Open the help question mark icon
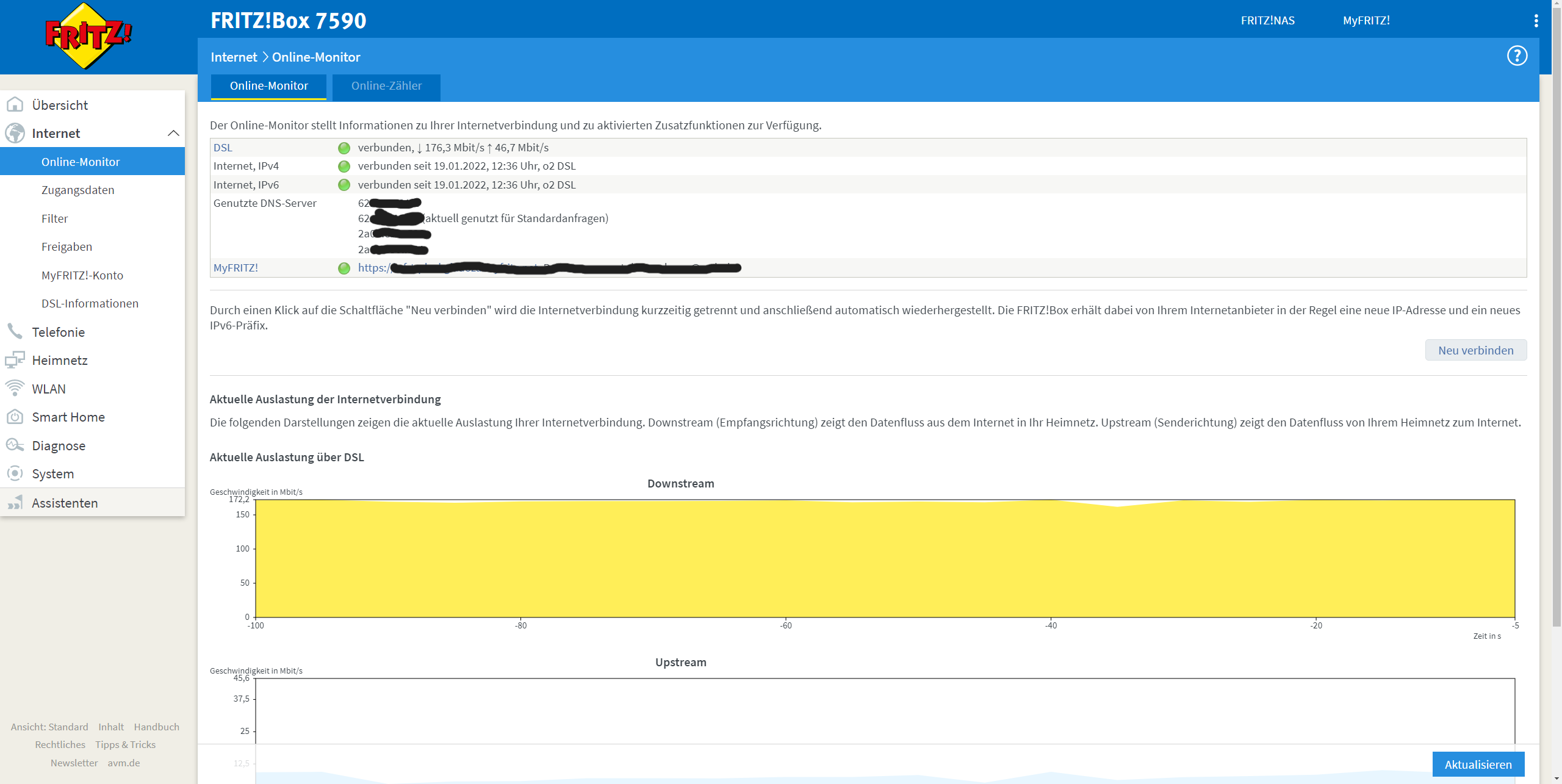Screen dimensions: 1562x784 1517,56
